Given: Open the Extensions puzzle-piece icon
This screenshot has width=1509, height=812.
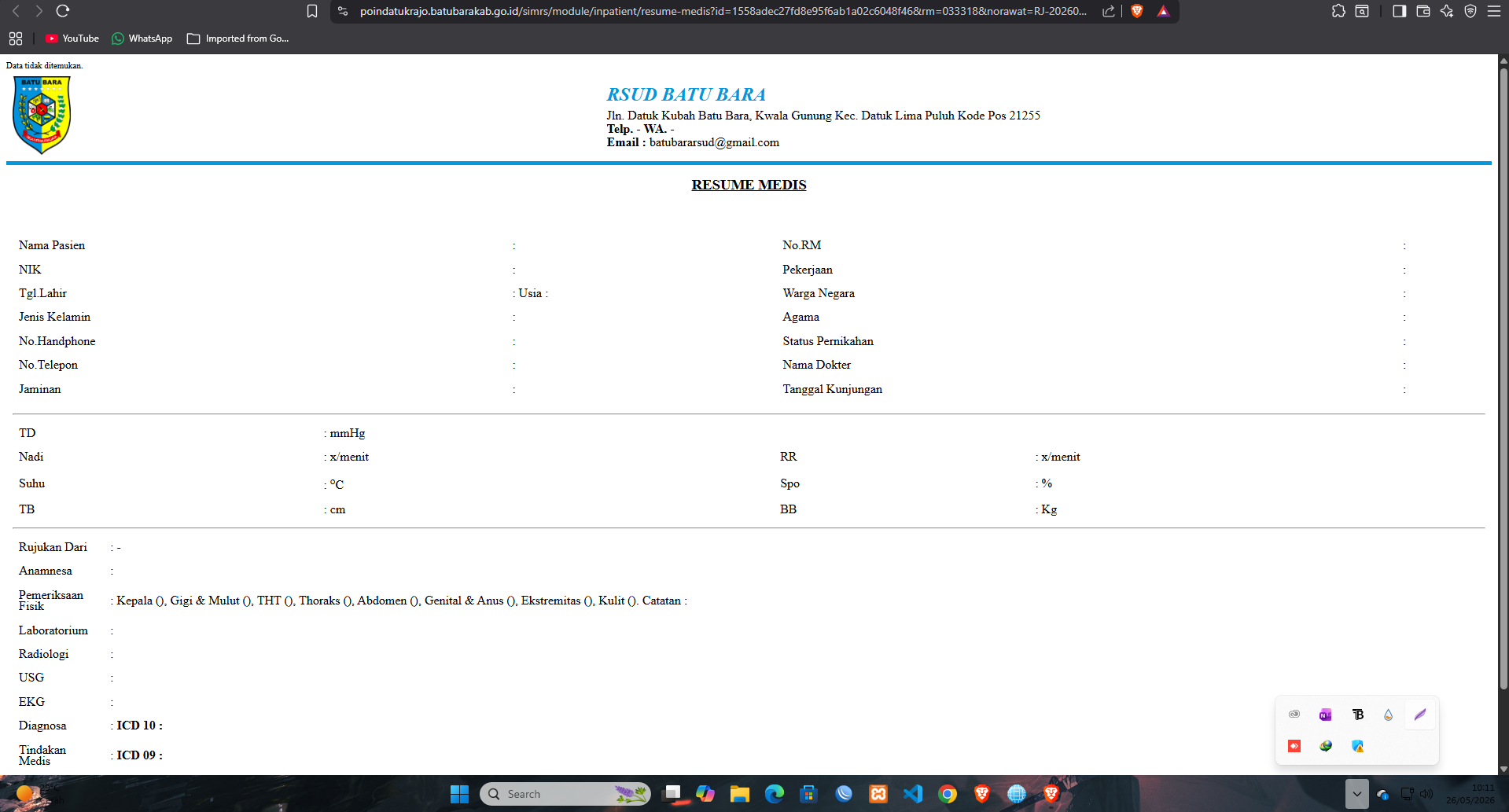Looking at the screenshot, I should pos(1338,11).
